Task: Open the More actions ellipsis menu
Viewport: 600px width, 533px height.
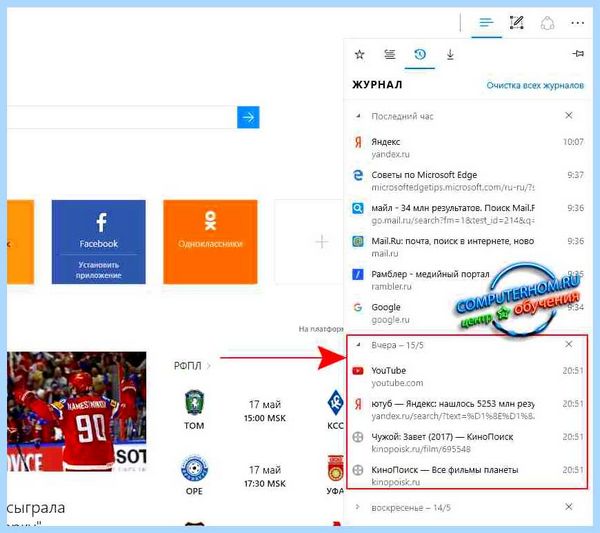Action: 577,23
